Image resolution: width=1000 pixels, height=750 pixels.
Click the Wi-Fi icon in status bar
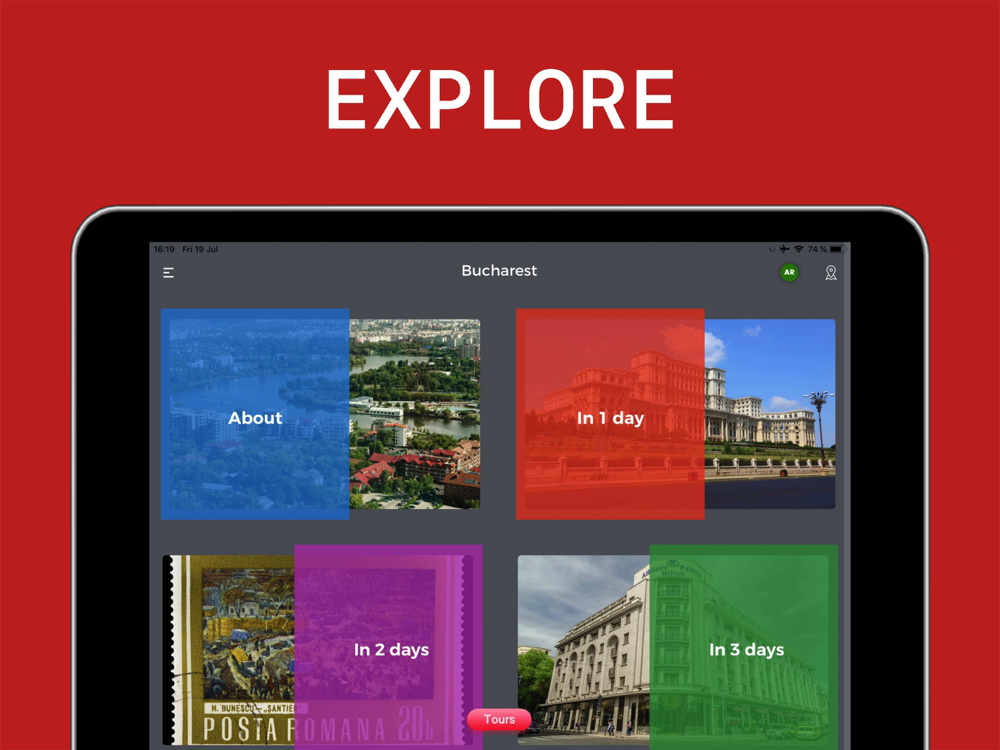798,249
